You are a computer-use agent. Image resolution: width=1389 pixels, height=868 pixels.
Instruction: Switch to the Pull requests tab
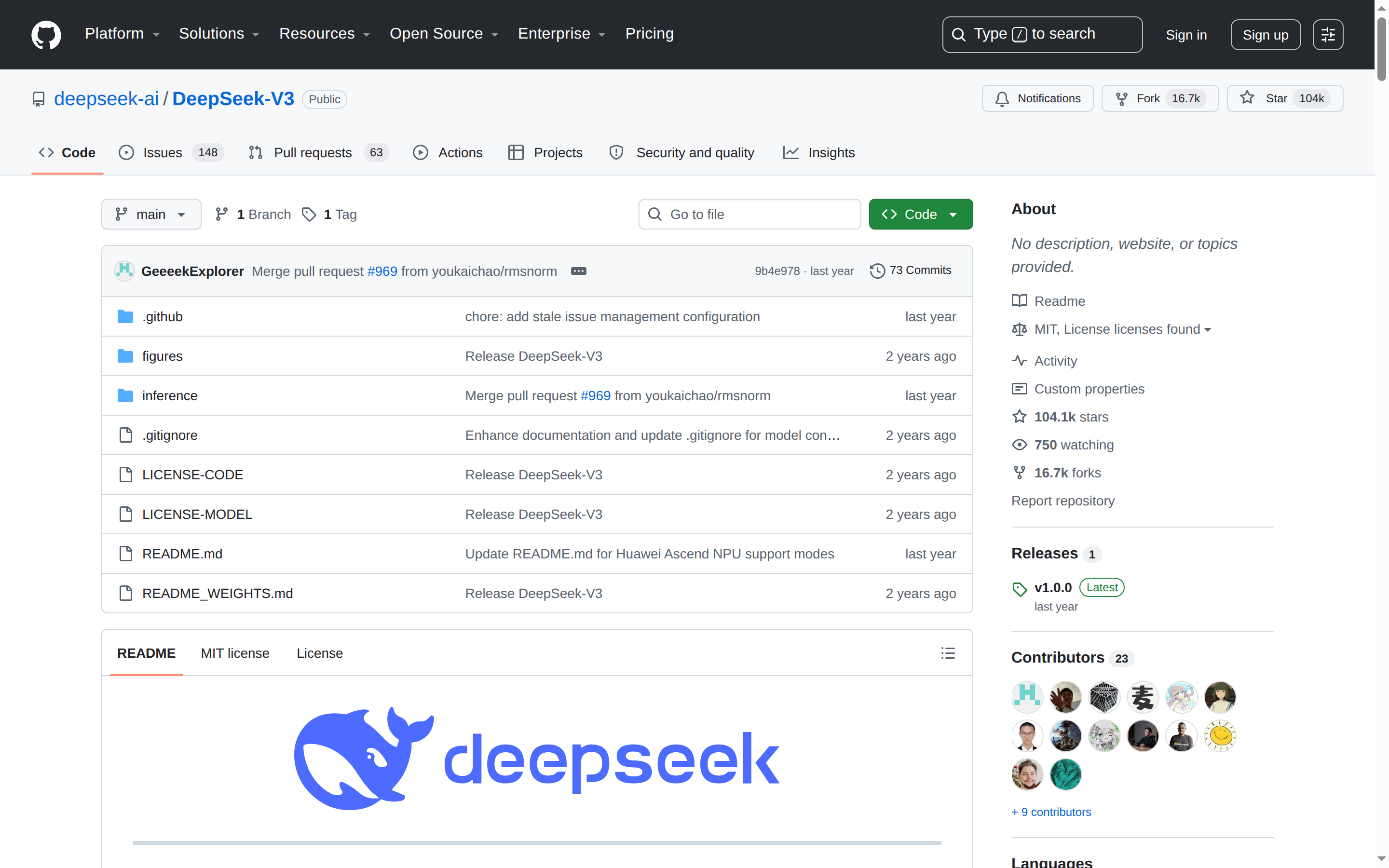click(x=318, y=153)
